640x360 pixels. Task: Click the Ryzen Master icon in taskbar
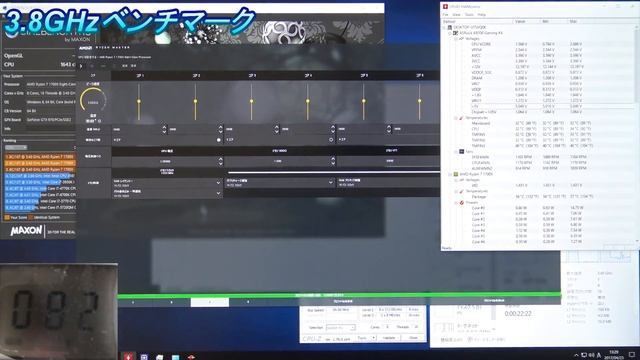coord(191,357)
